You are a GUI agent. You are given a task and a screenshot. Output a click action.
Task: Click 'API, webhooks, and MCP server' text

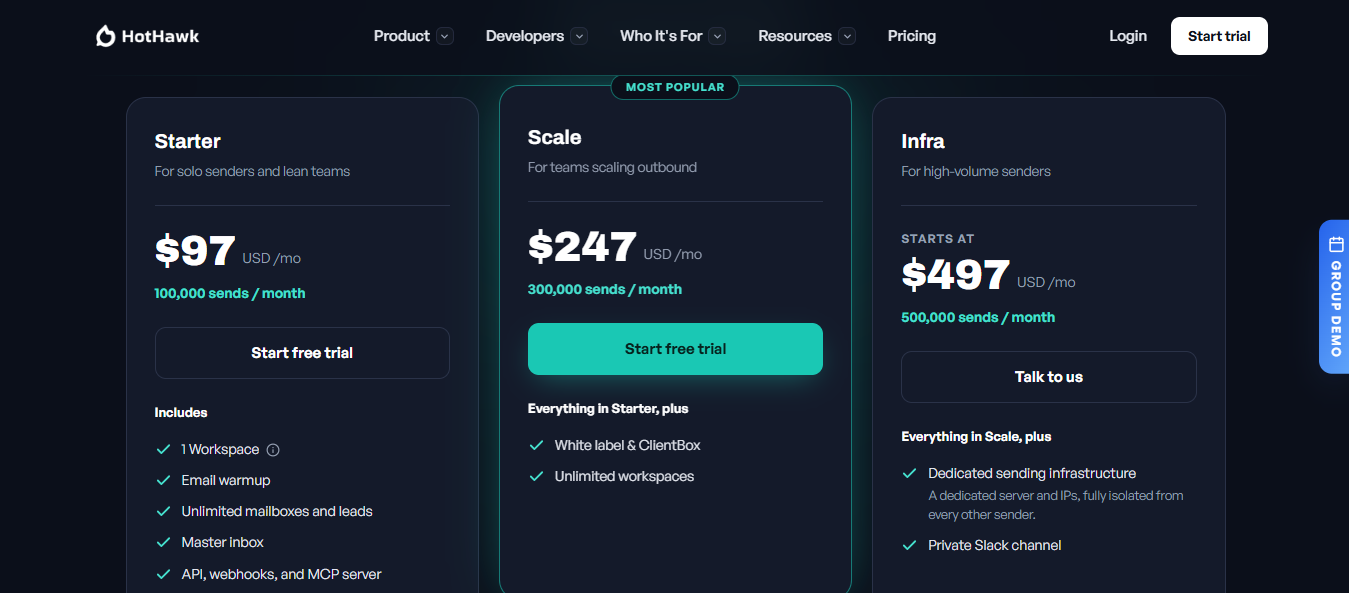tap(281, 574)
